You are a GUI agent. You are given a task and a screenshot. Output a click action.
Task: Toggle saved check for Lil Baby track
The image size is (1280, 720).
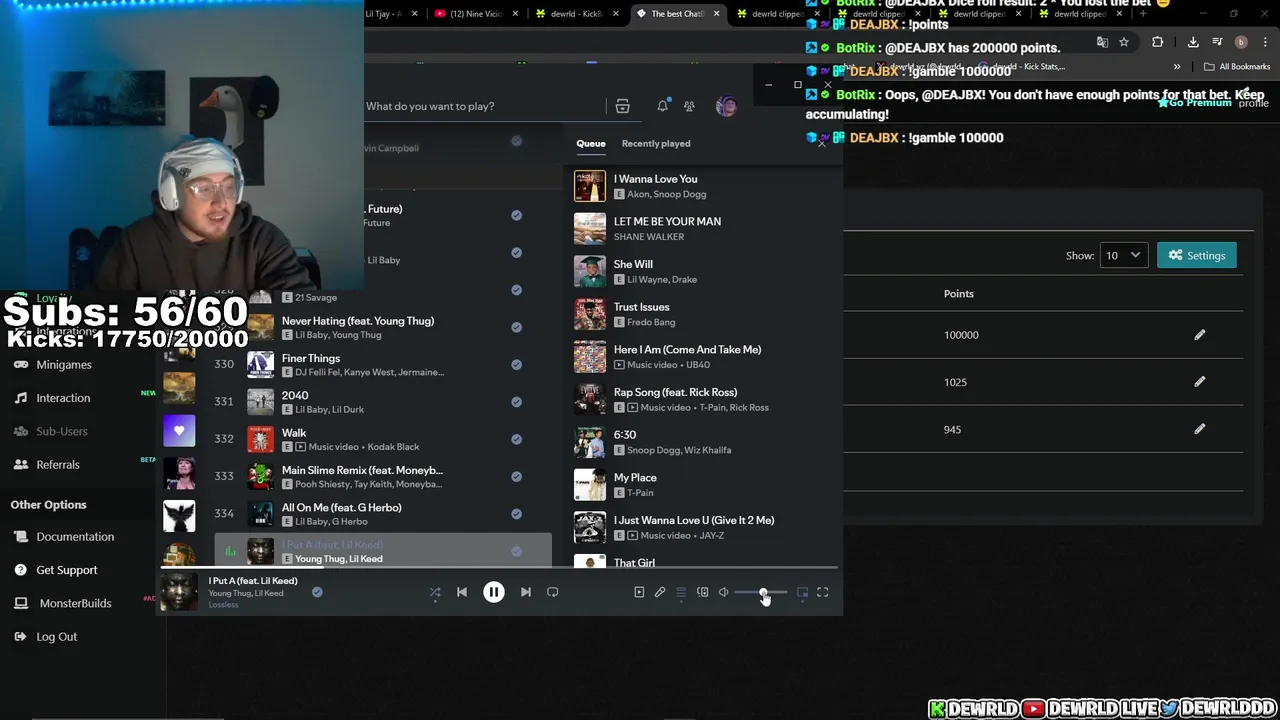516,252
